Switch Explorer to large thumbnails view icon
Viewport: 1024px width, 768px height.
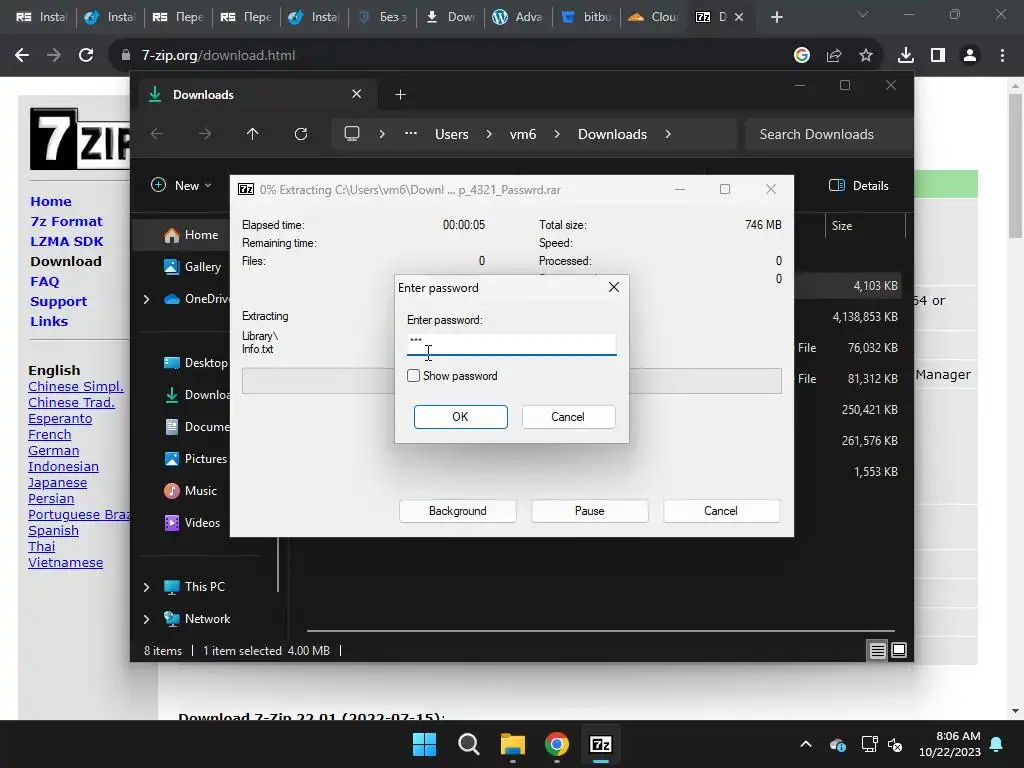click(x=899, y=650)
